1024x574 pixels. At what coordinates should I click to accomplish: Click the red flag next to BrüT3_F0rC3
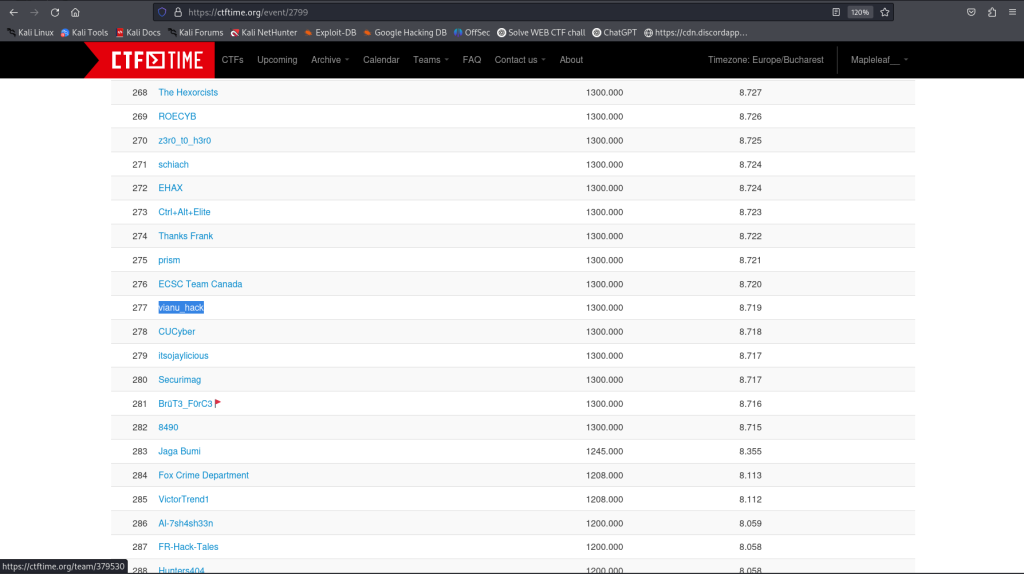click(218, 403)
